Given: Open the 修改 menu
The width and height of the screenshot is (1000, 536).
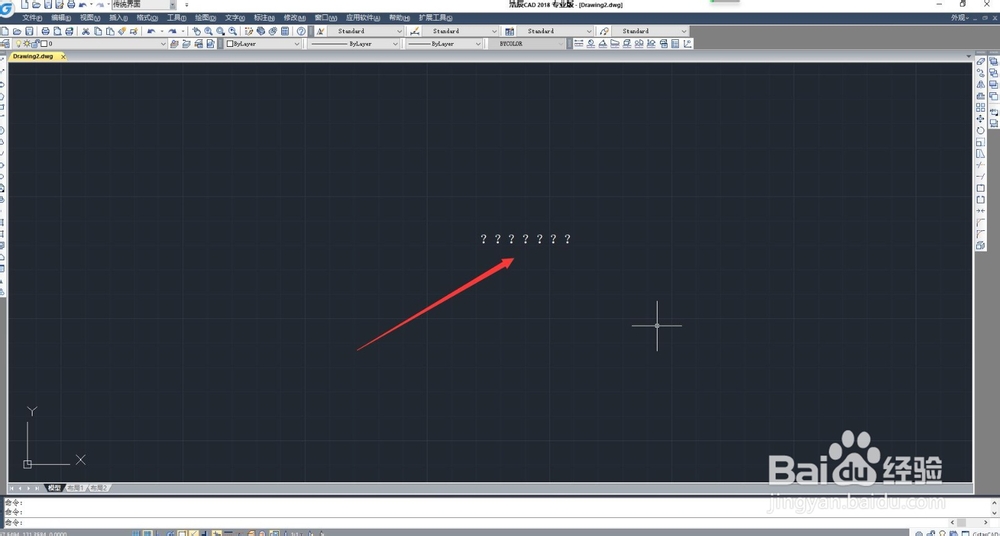Looking at the screenshot, I should [294, 18].
